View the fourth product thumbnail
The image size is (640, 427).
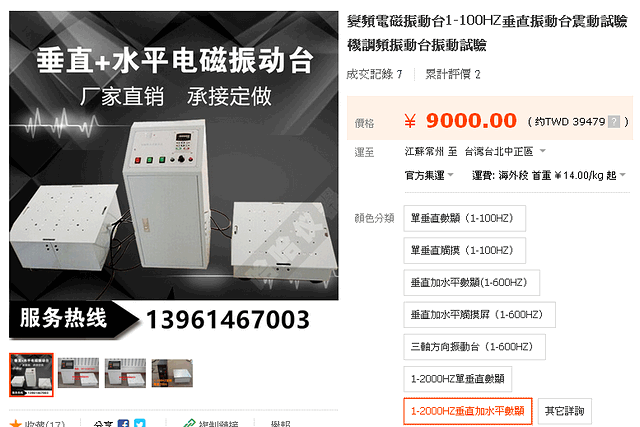click(172, 373)
